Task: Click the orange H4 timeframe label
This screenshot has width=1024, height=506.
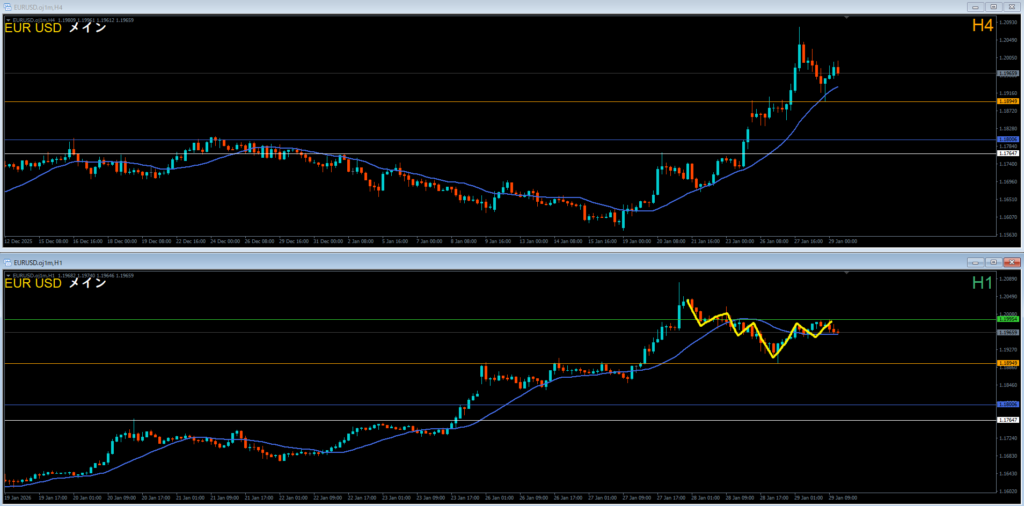Action: 981,27
